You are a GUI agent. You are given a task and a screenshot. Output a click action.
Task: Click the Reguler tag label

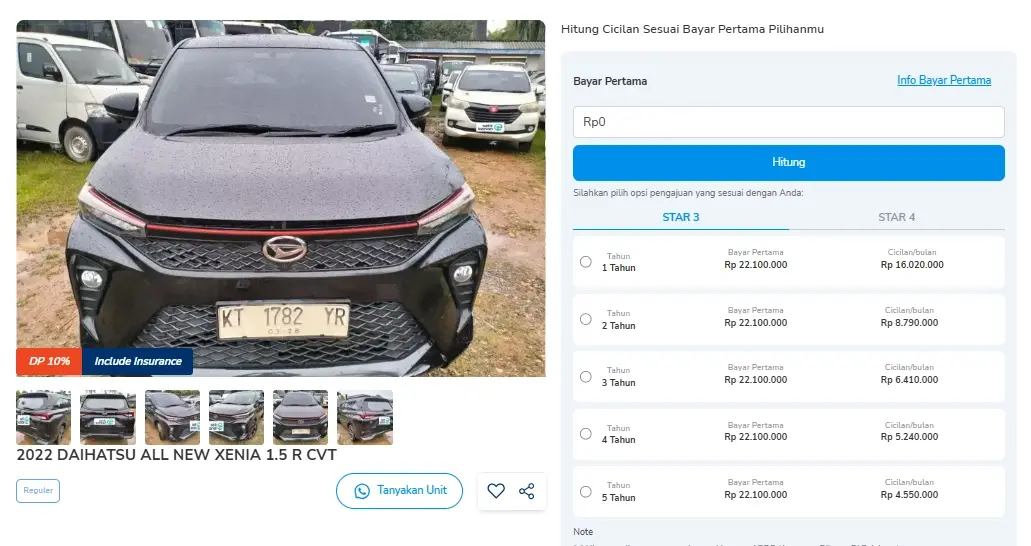pos(38,491)
